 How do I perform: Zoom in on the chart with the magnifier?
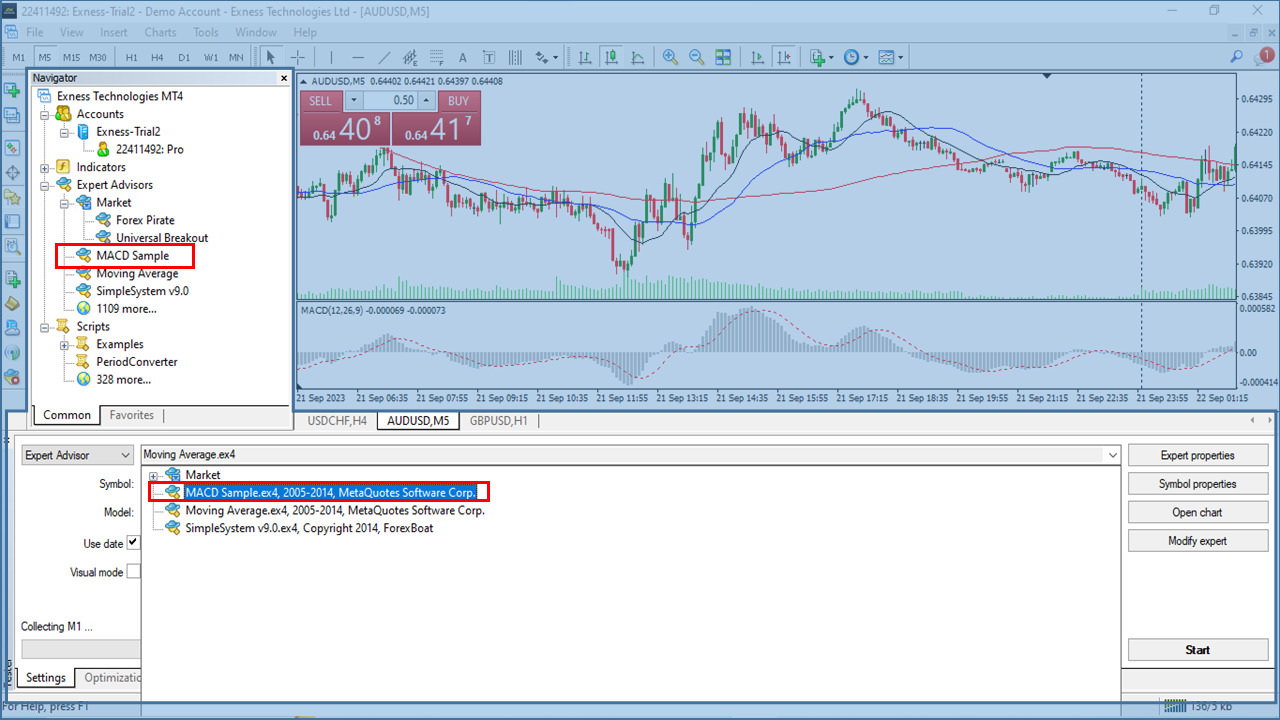pyautogui.click(x=669, y=57)
